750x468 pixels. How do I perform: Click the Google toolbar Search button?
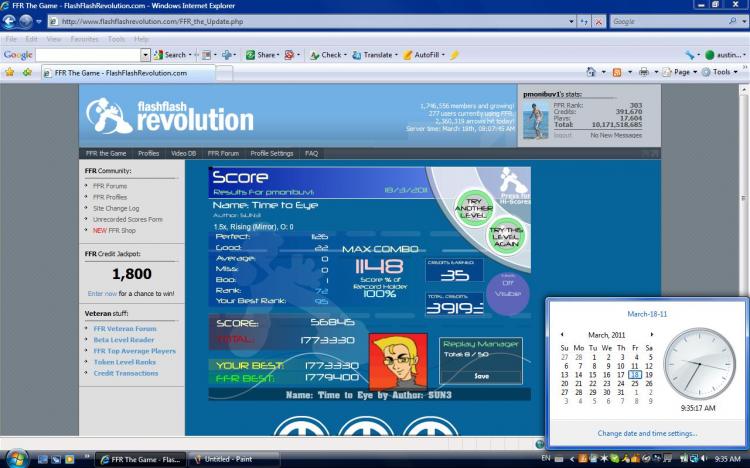coord(170,55)
